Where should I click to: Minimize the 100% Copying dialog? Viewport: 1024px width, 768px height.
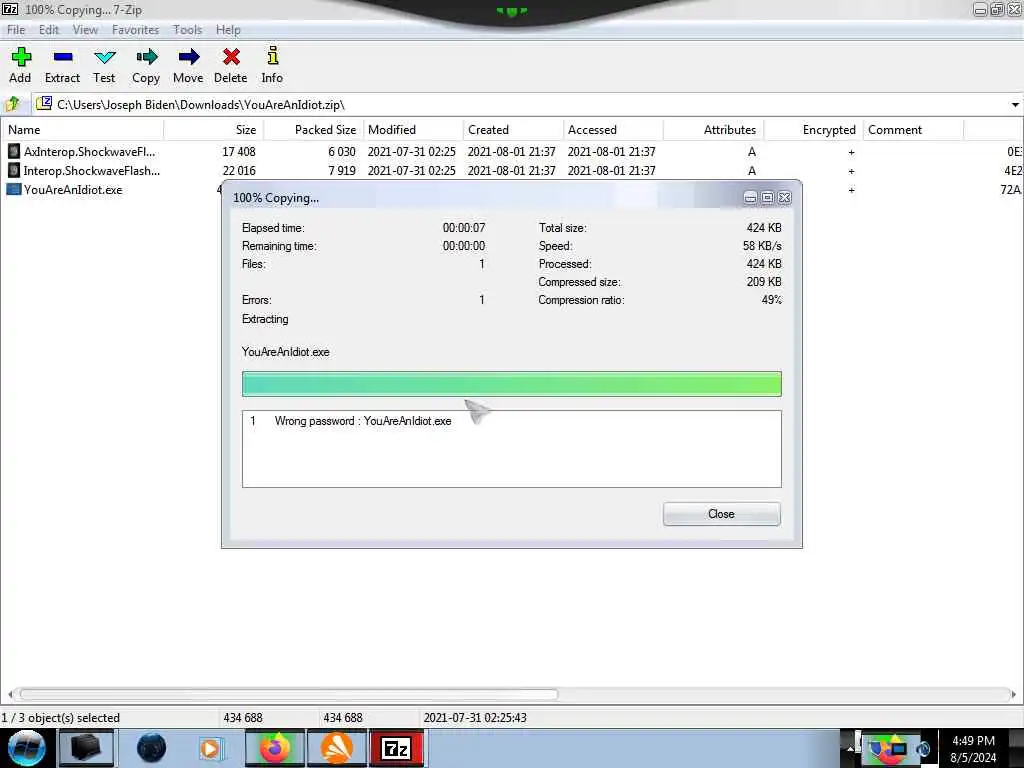point(750,197)
